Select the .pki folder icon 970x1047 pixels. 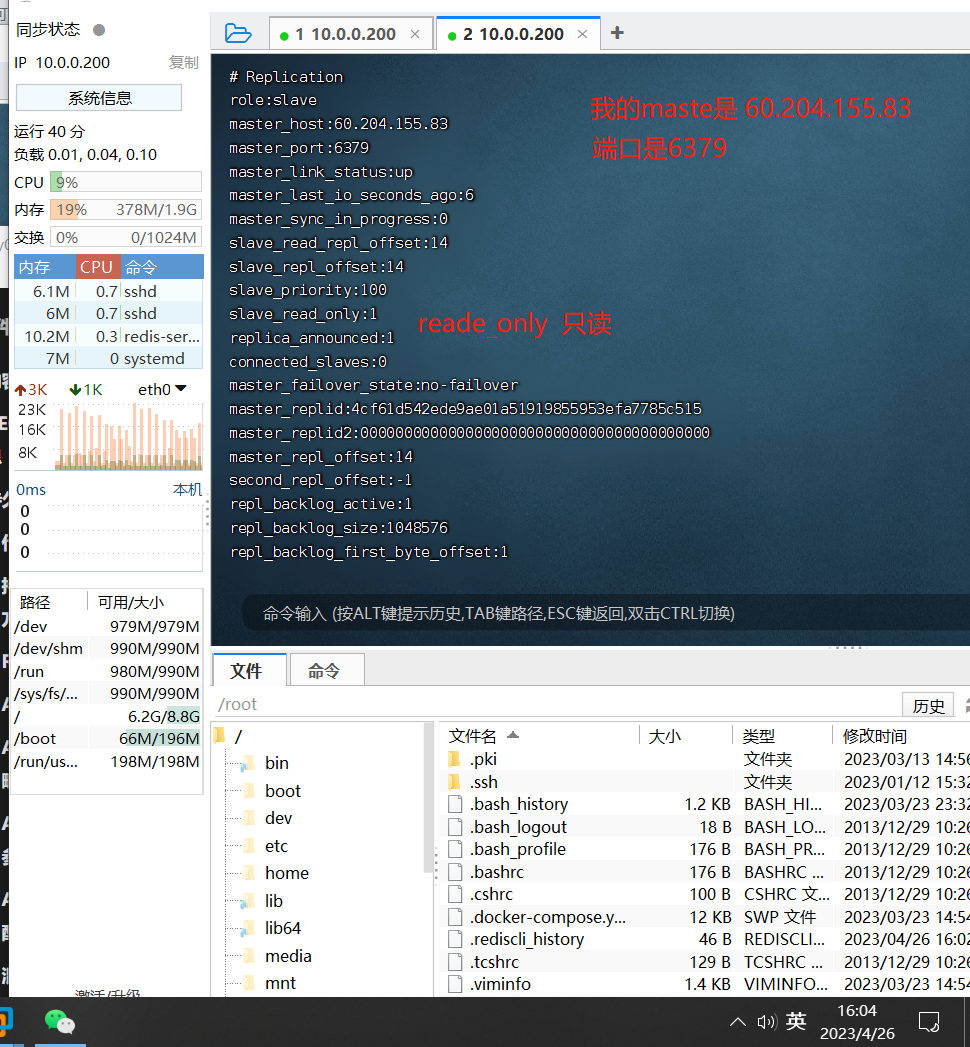[x=455, y=759]
